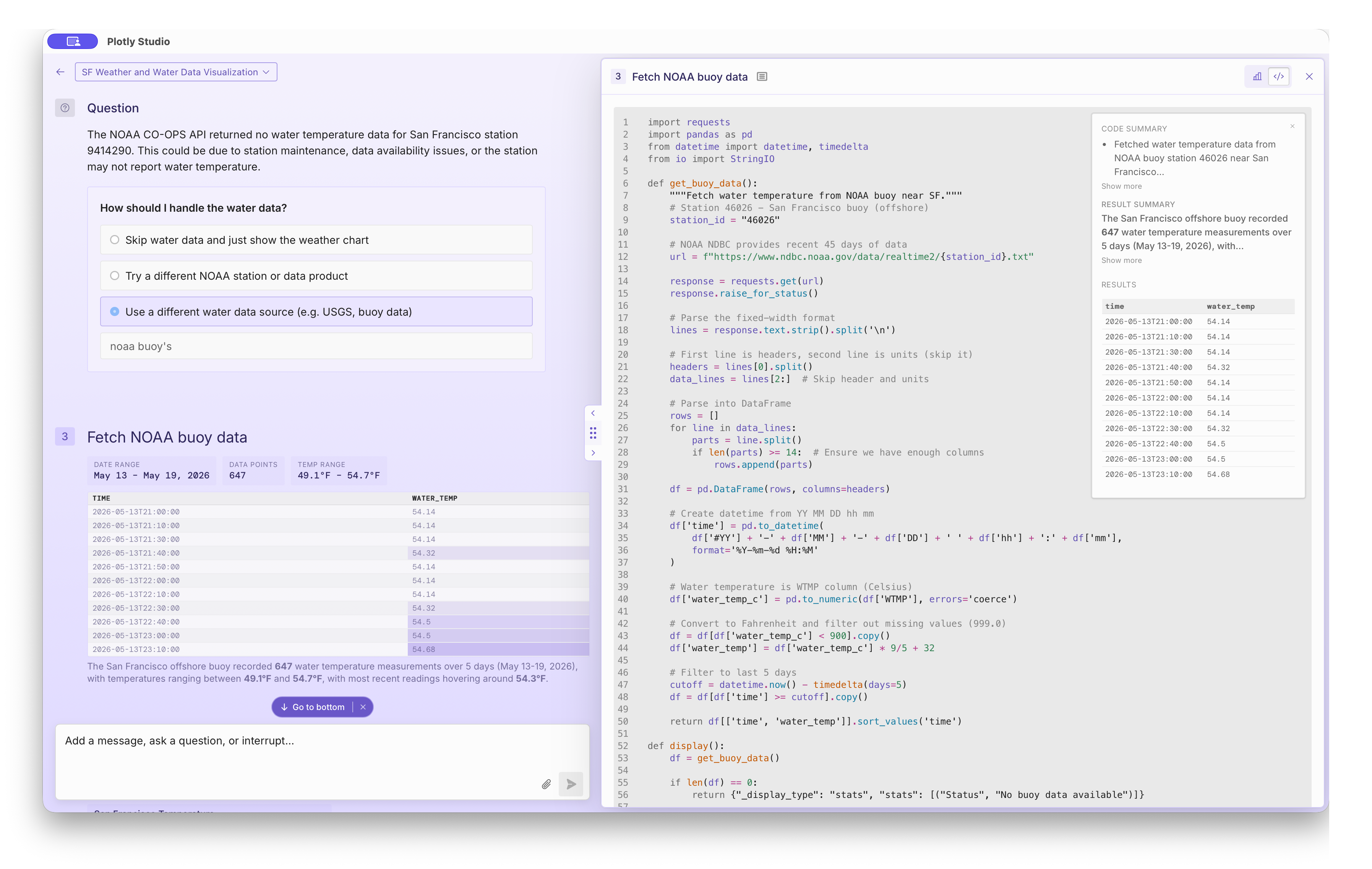Go back with the left arrow icon
1372x869 pixels.
[60, 72]
